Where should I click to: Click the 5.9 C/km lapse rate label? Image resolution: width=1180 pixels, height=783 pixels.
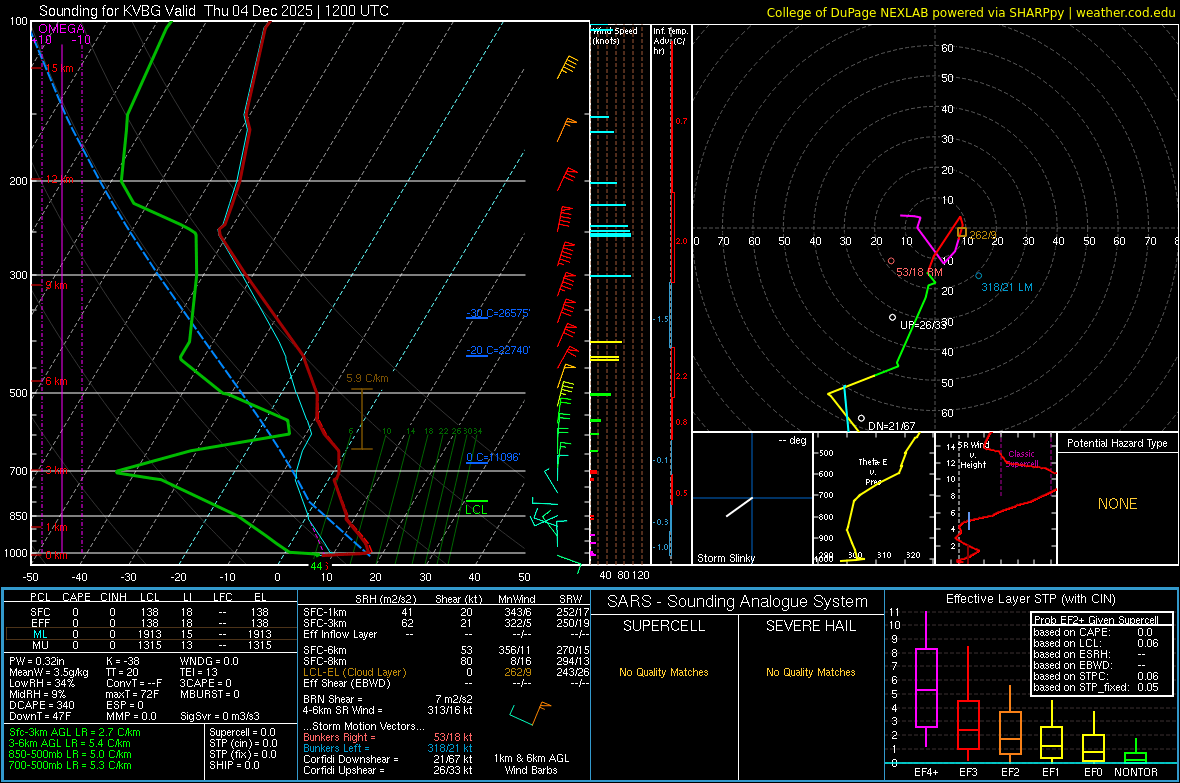click(367, 378)
